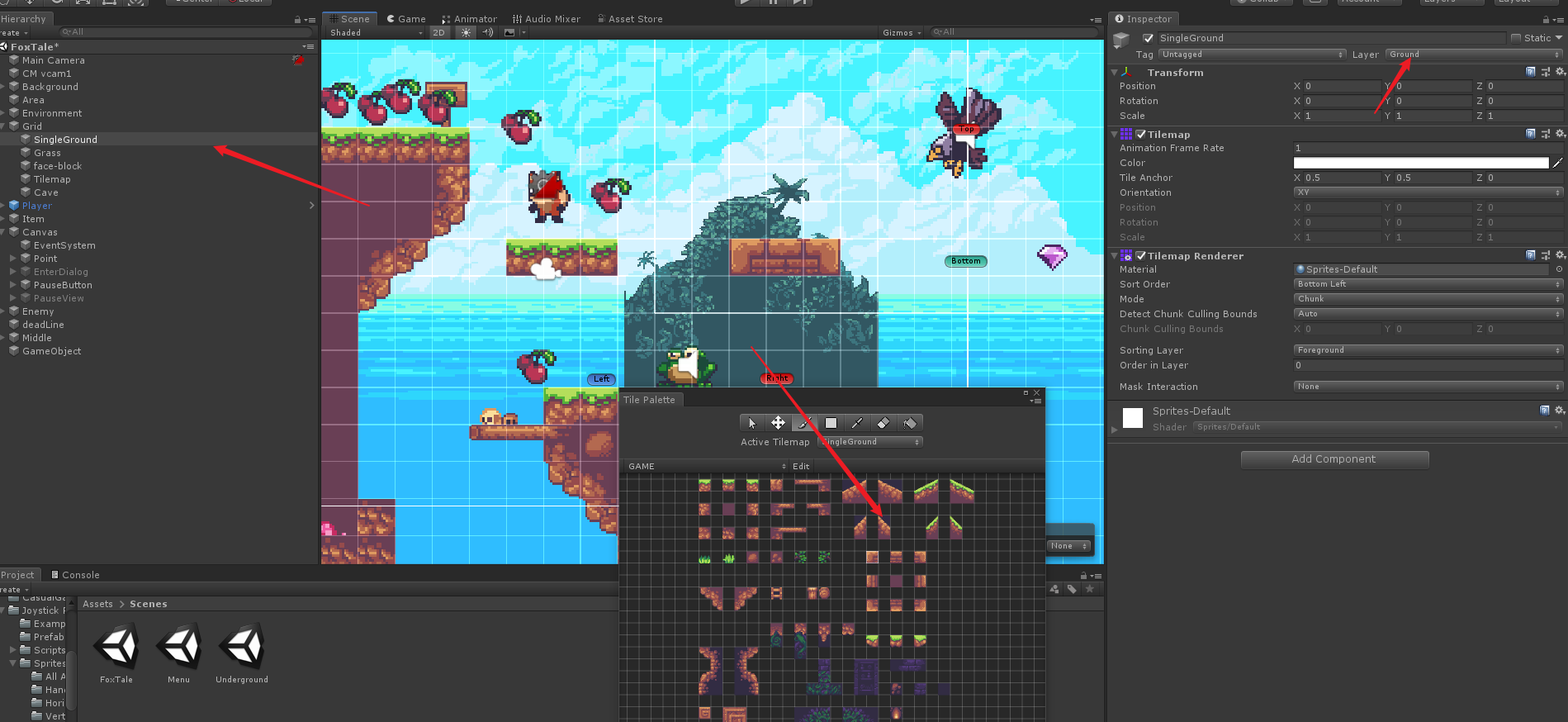Open Transform component help reference icon
Screen dimensions: 1568x722
click(x=1530, y=72)
